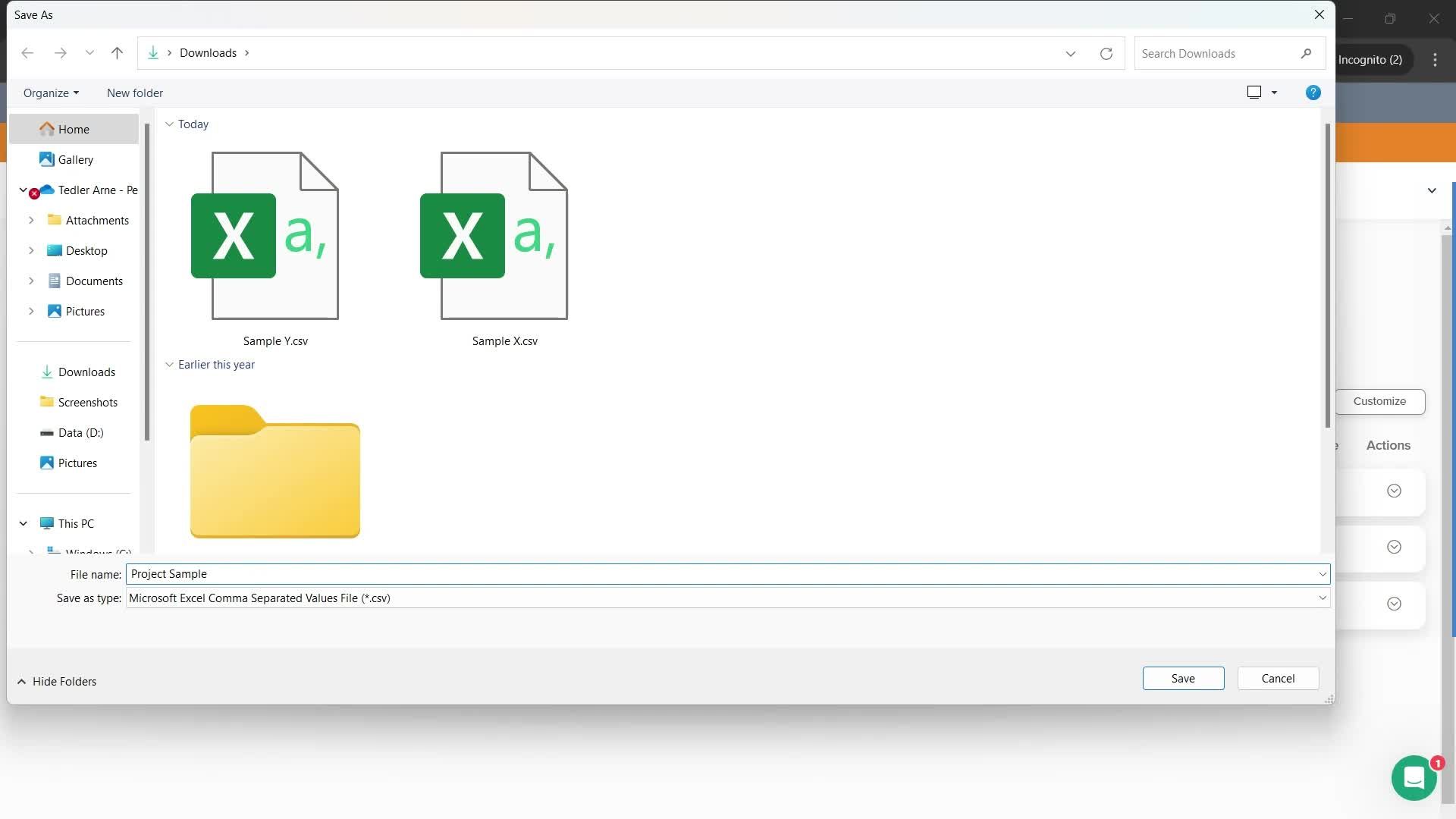Expand the chevron after Downloads in the breadcrumb
This screenshot has width=1456, height=819.
[x=246, y=53]
